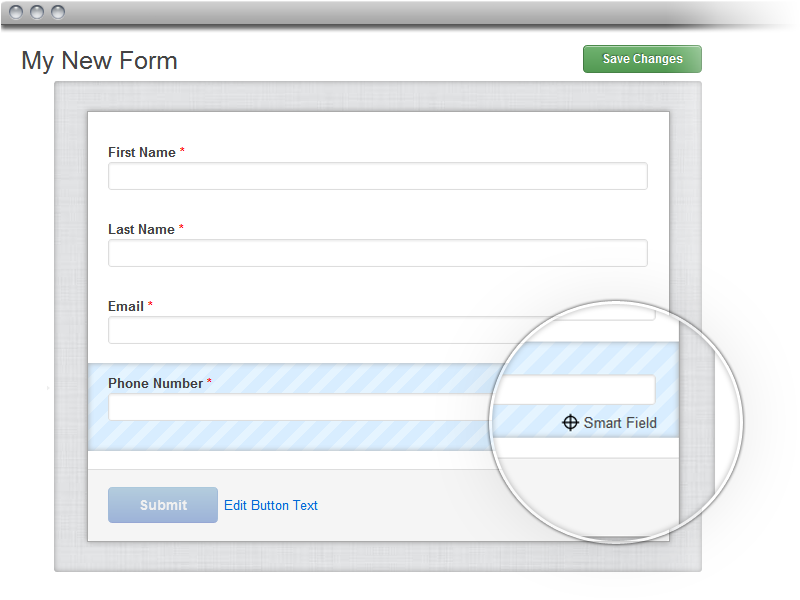Click the Last Name field label

click(141, 229)
